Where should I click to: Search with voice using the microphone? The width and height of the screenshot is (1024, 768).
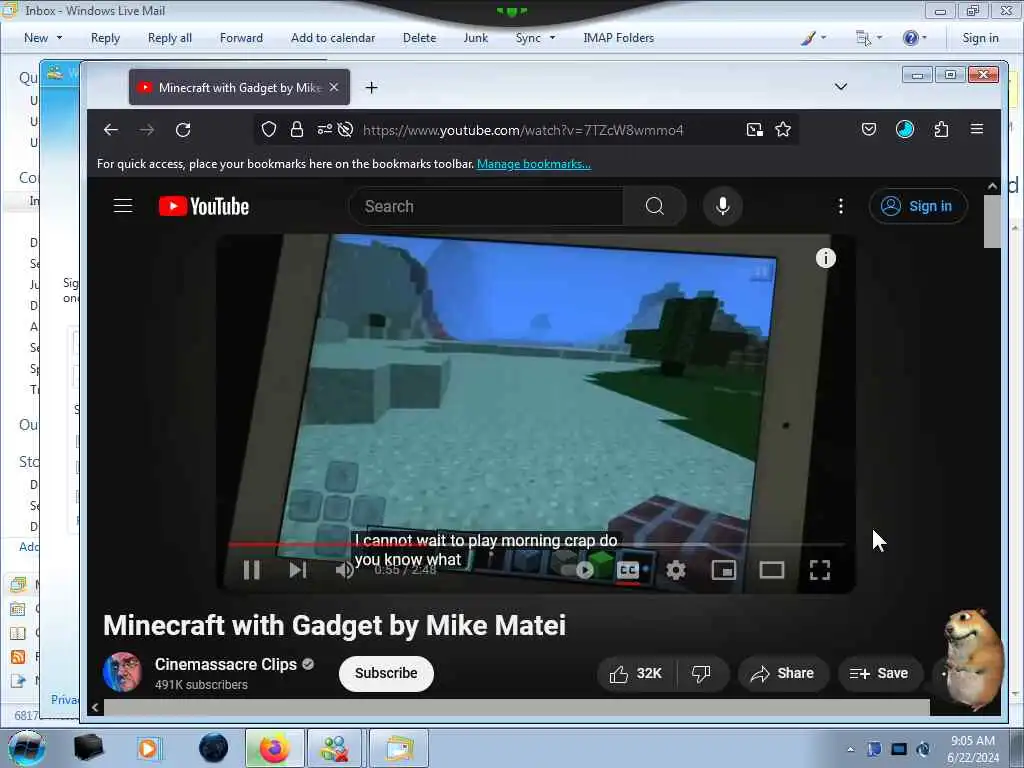click(x=722, y=206)
